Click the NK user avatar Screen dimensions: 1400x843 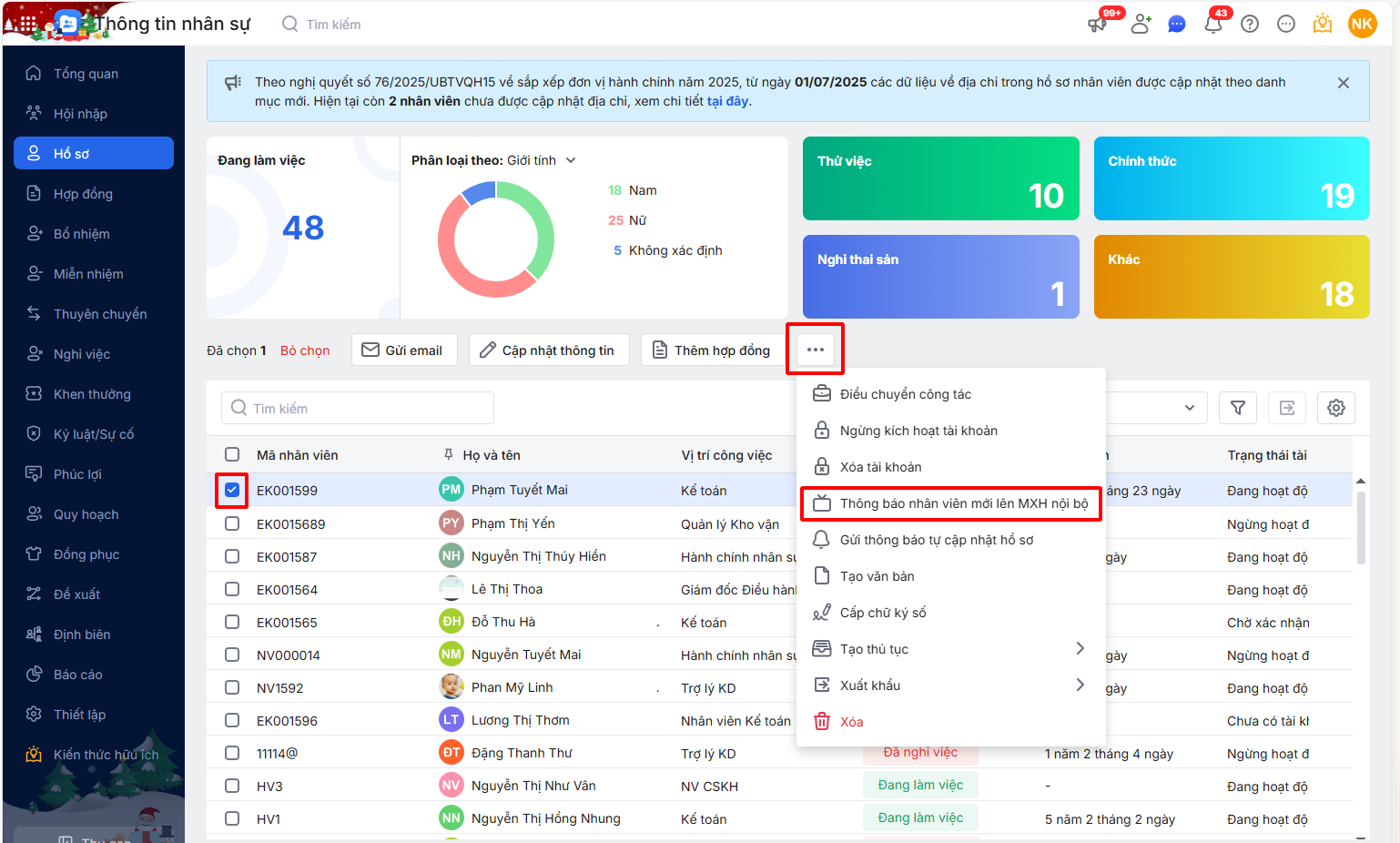point(1362,25)
